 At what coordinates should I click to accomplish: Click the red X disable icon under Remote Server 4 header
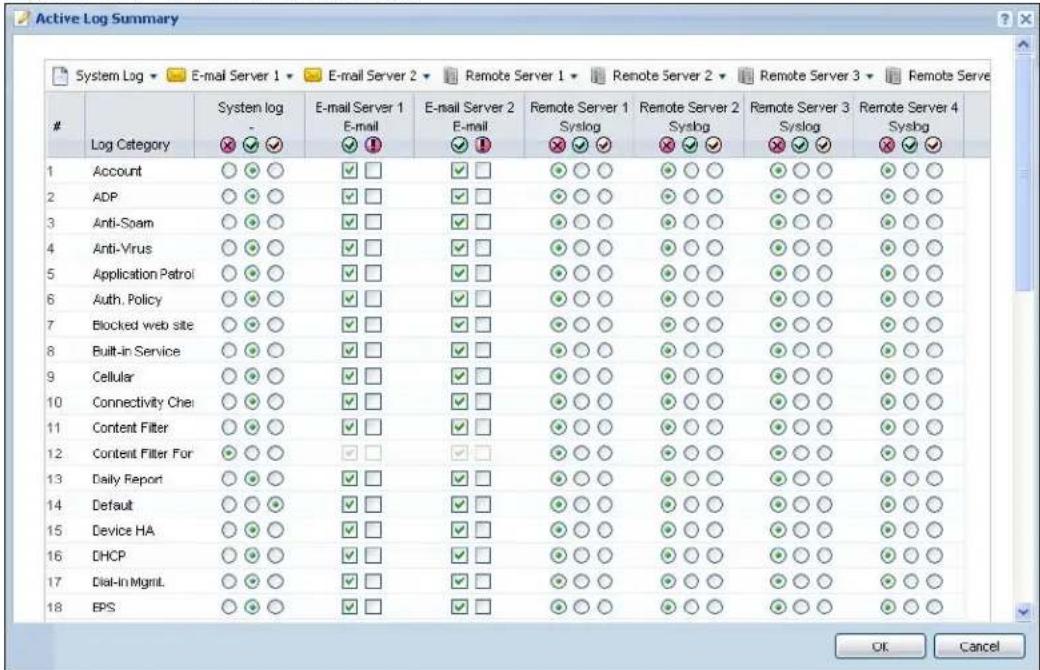(887, 145)
